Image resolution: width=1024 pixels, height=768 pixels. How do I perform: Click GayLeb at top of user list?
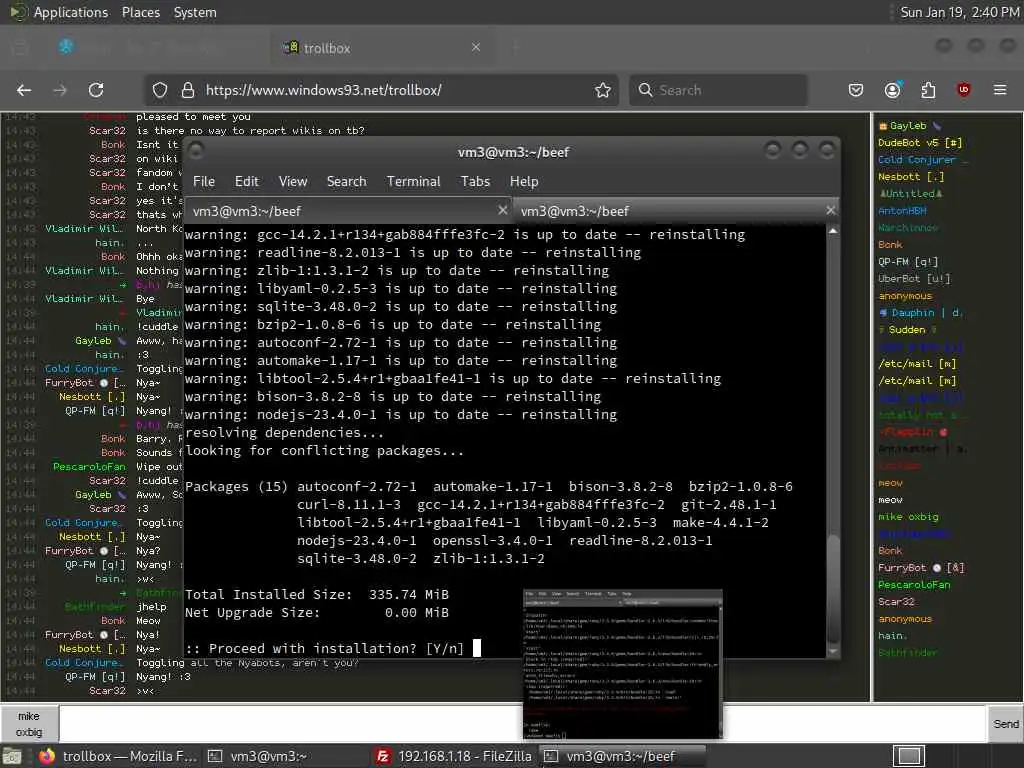pyautogui.click(x=908, y=125)
